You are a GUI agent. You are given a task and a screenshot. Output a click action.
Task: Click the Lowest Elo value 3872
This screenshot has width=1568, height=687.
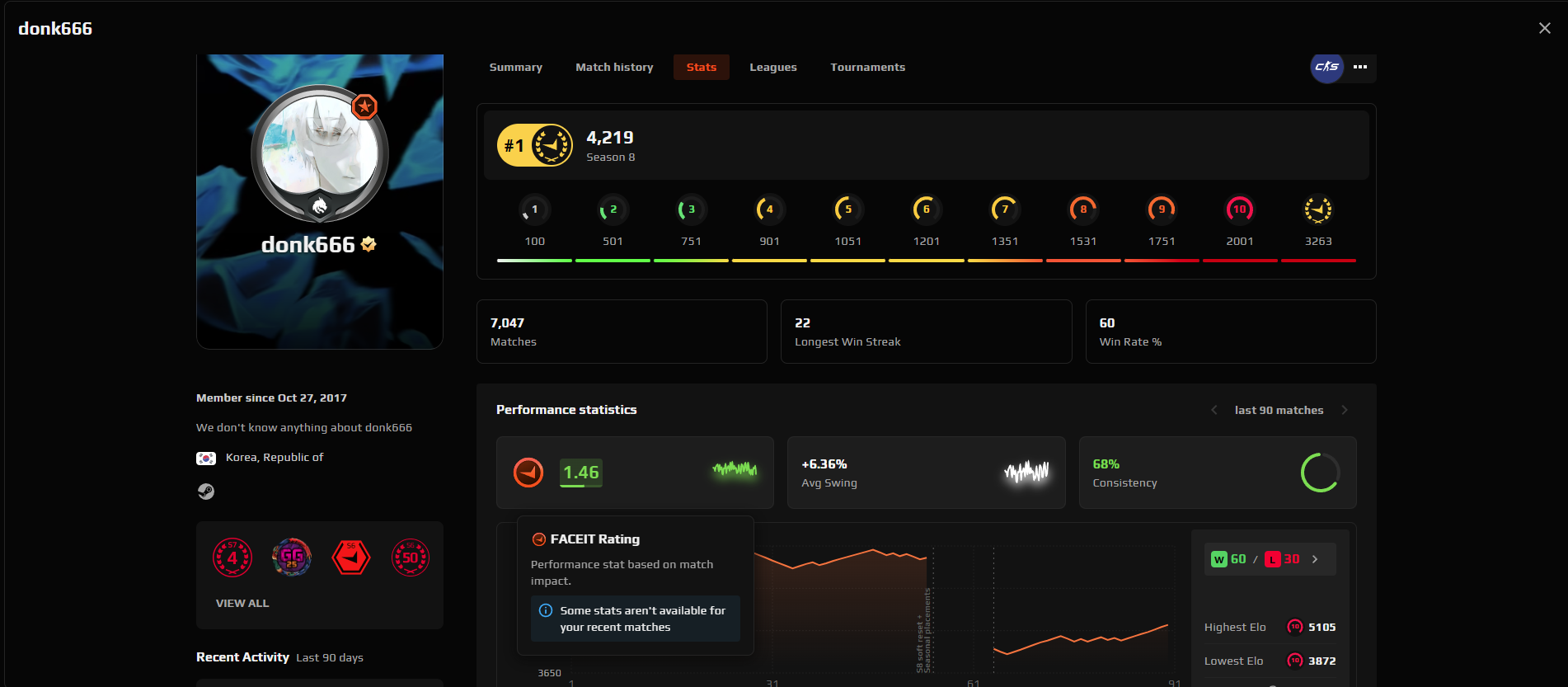pos(1322,661)
